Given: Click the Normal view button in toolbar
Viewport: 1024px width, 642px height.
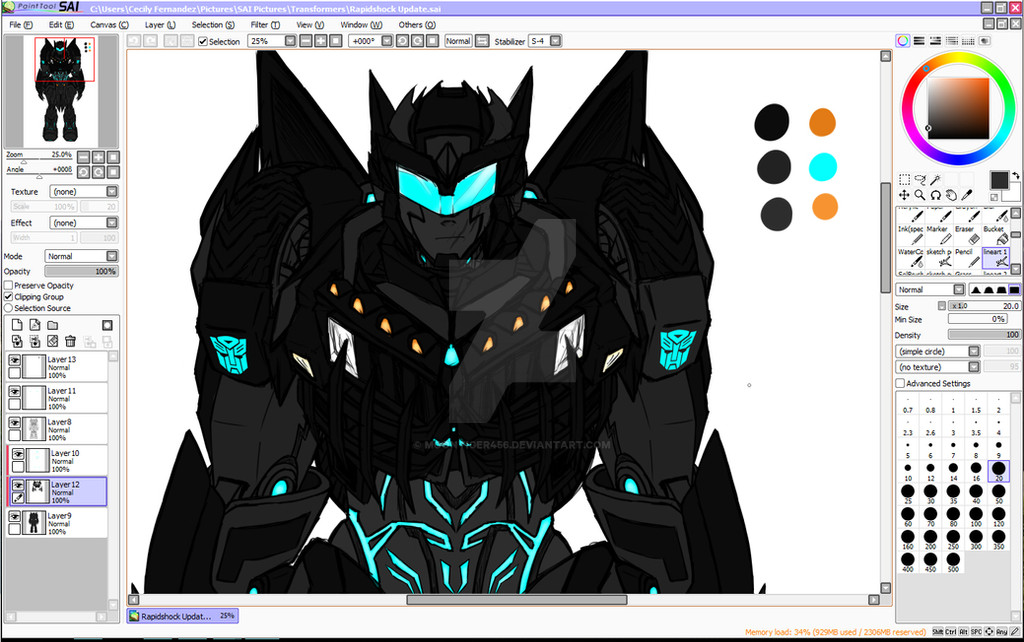Looking at the screenshot, I should pos(458,40).
